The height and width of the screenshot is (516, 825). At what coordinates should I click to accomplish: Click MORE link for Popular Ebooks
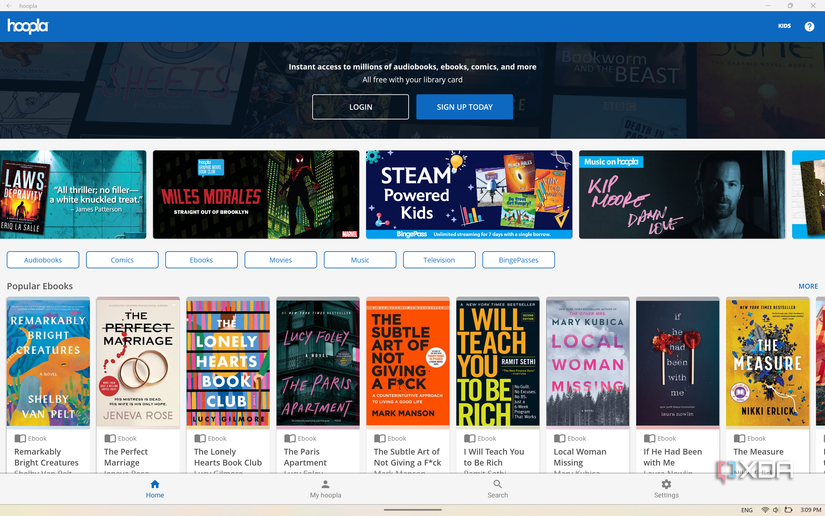coord(808,286)
